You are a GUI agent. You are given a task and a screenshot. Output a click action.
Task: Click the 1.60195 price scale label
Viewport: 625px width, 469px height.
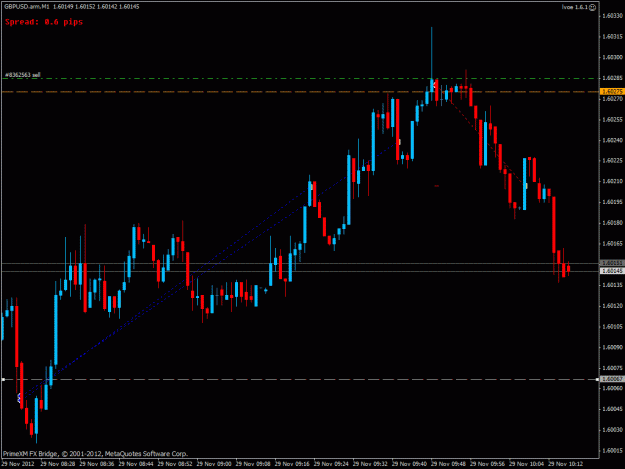tap(613, 202)
